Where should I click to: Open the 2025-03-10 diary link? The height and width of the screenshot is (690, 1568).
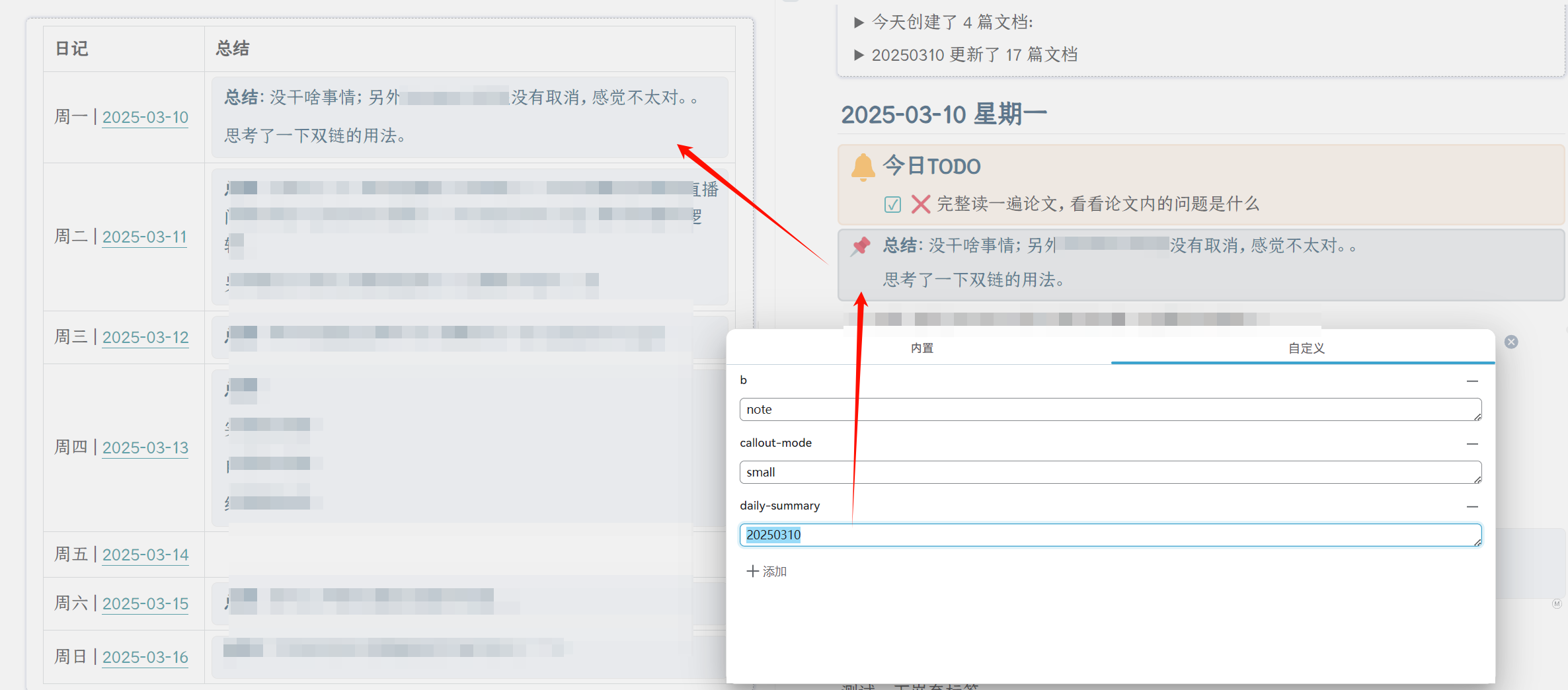pyautogui.click(x=145, y=117)
